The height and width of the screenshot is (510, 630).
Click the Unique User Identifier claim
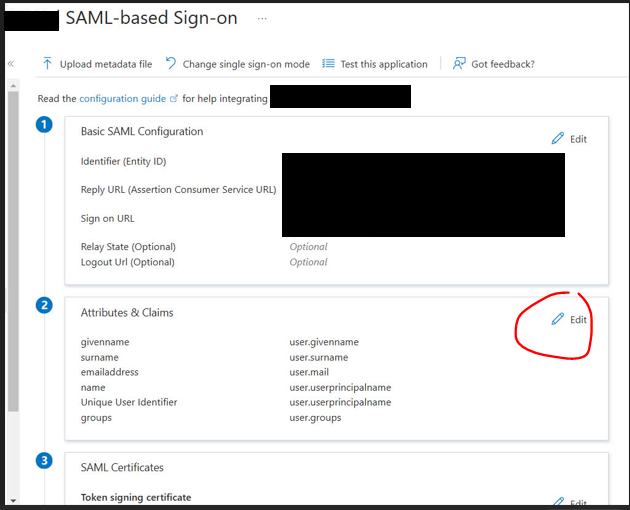pos(129,402)
